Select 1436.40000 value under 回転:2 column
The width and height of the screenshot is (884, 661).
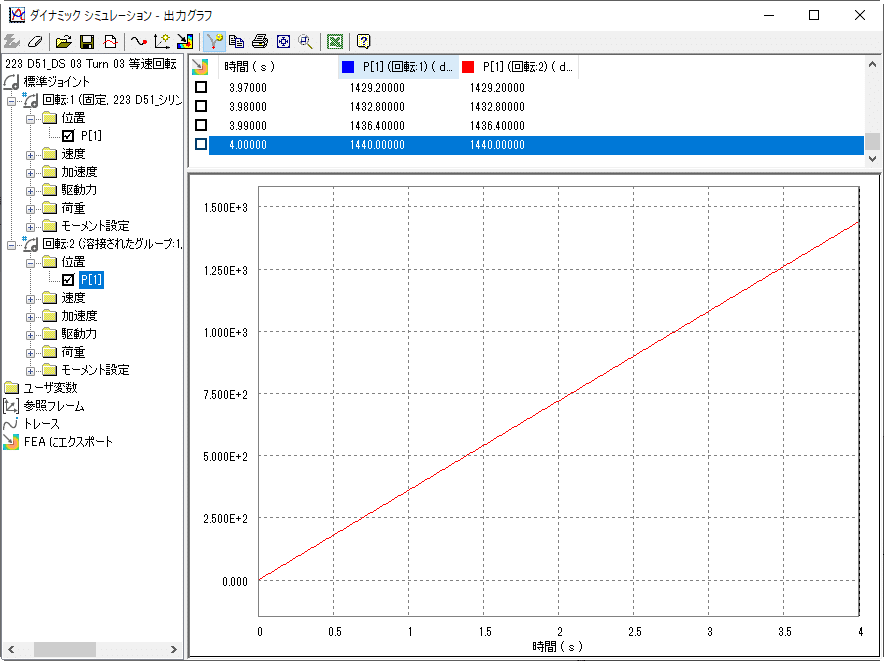(x=497, y=126)
